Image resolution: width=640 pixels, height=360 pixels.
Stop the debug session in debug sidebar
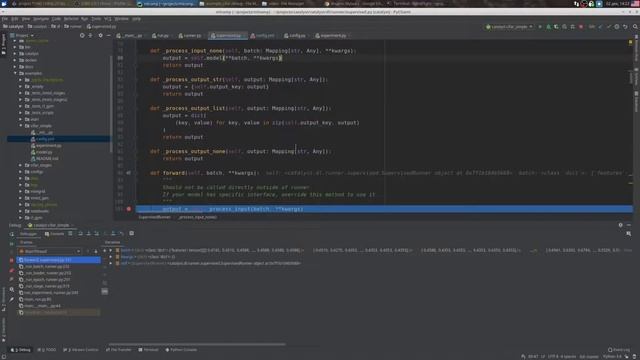(12, 260)
